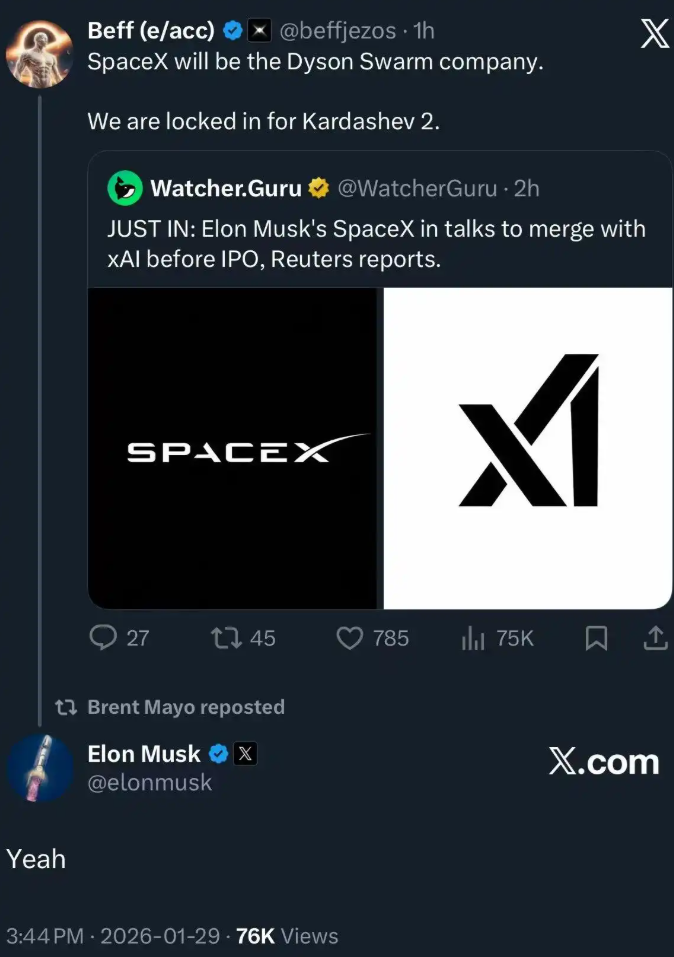Click Beff's verified checkmark badge
The width and height of the screenshot is (674, 957).
tap(232, 30)
